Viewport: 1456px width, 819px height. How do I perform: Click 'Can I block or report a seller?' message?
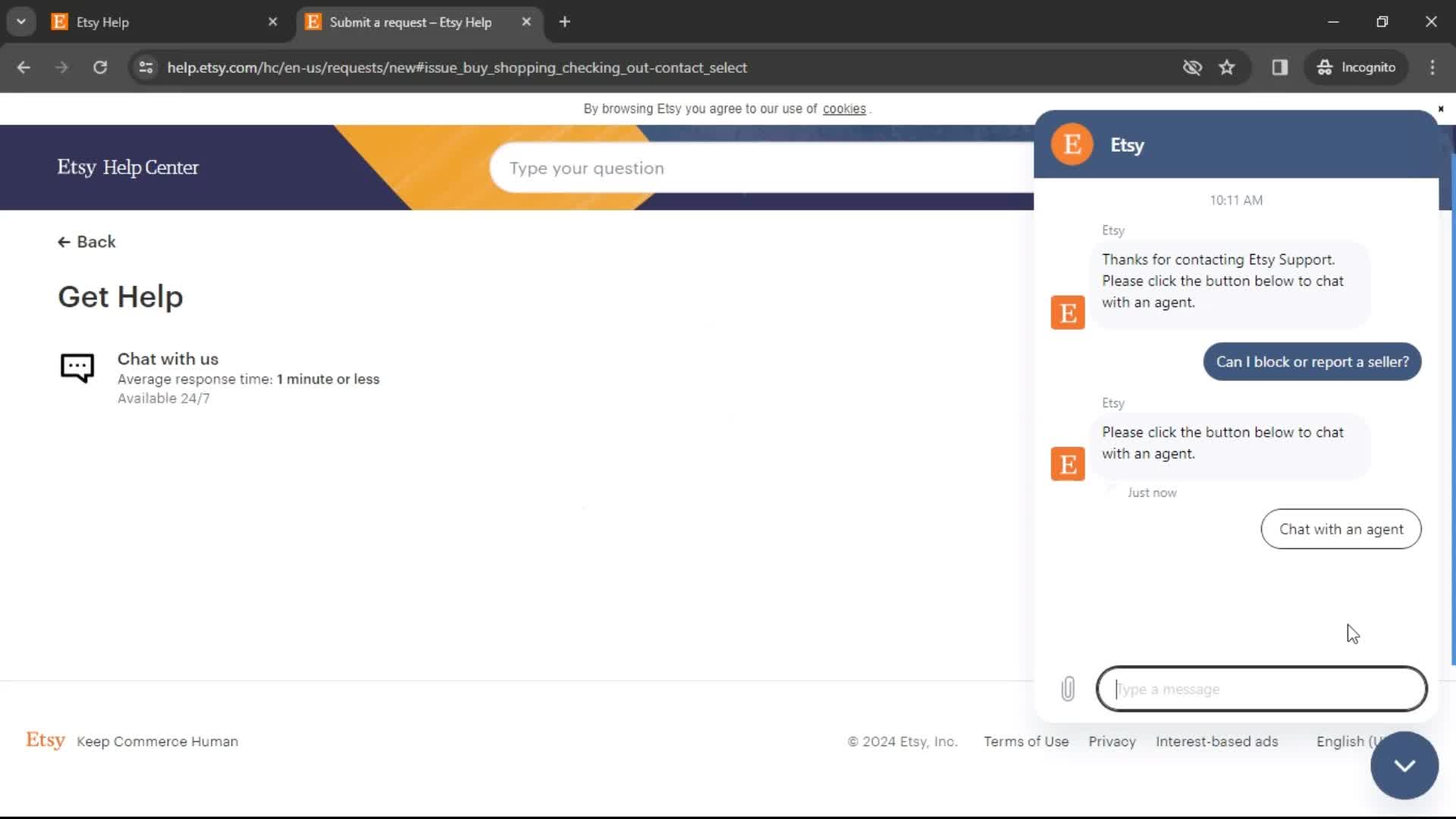[1312, 362]
